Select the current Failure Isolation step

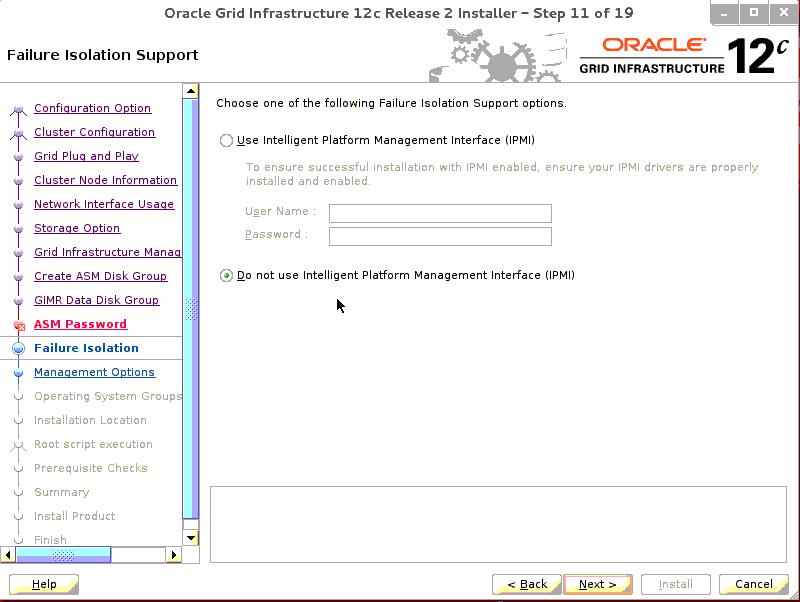click(86, 348)
